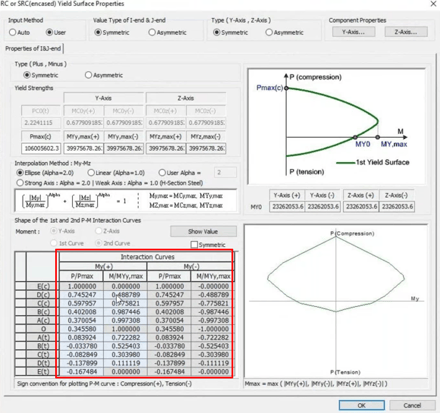Choose Ellipse (Alpha=2.0) interpolation method

coord(20,173)
